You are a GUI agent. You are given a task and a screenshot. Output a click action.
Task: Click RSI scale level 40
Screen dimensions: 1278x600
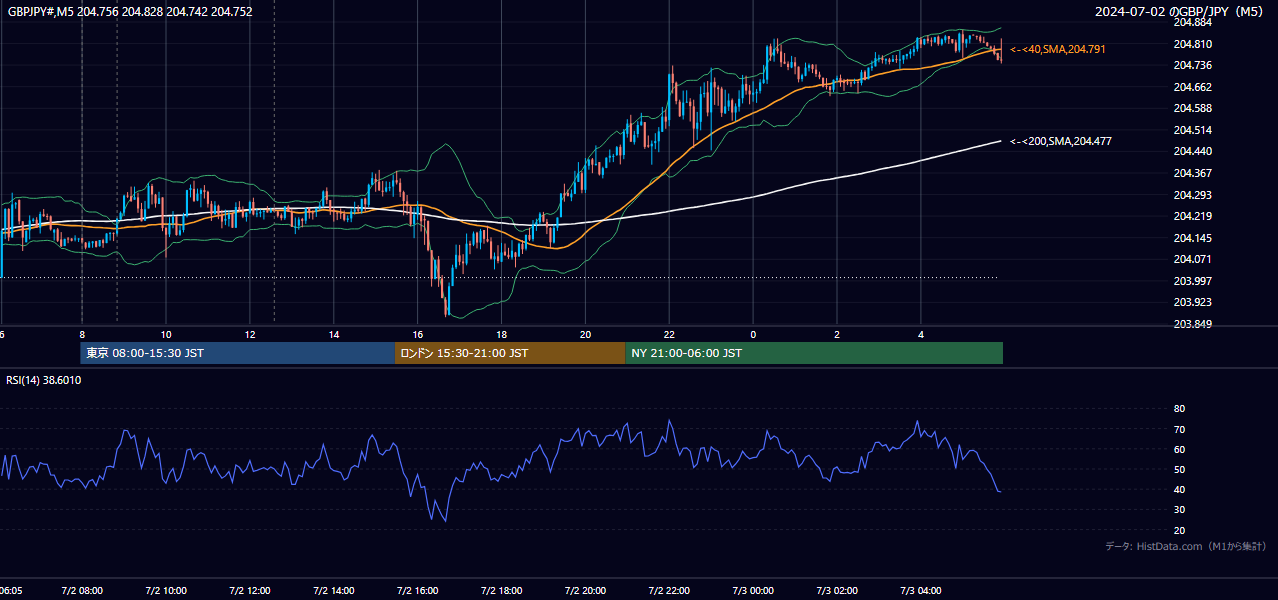(x=1179, y=489)
